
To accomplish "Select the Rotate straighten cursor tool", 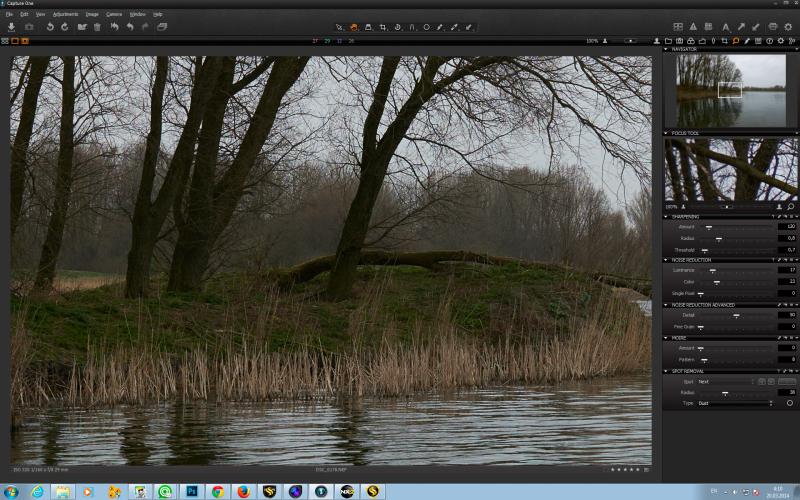I will (397, 28).
